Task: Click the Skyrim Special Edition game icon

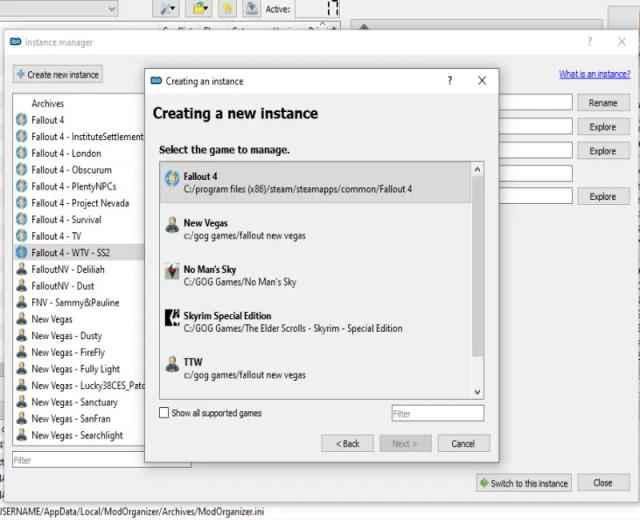Action: (x=172, y=317)
